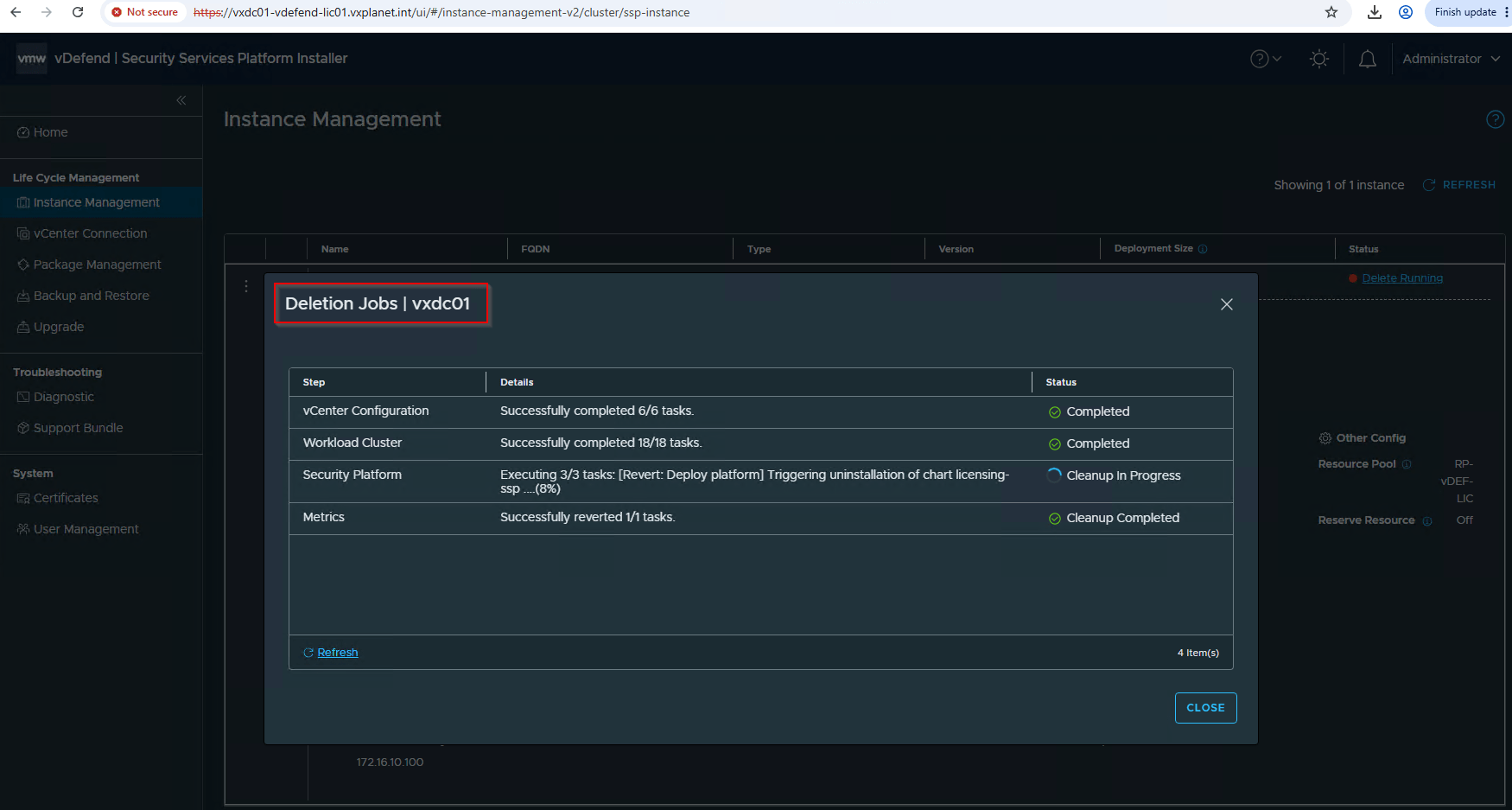Select the vCenter Configuration step row
Screen dimensions: 1512x810
click(x=760, y=412)
